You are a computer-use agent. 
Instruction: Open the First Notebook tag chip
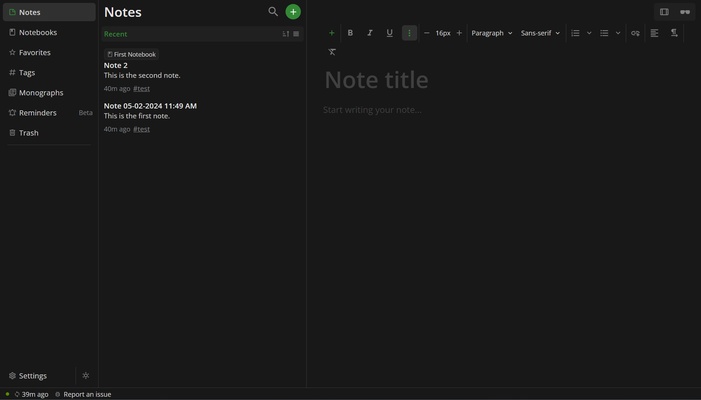131,54
